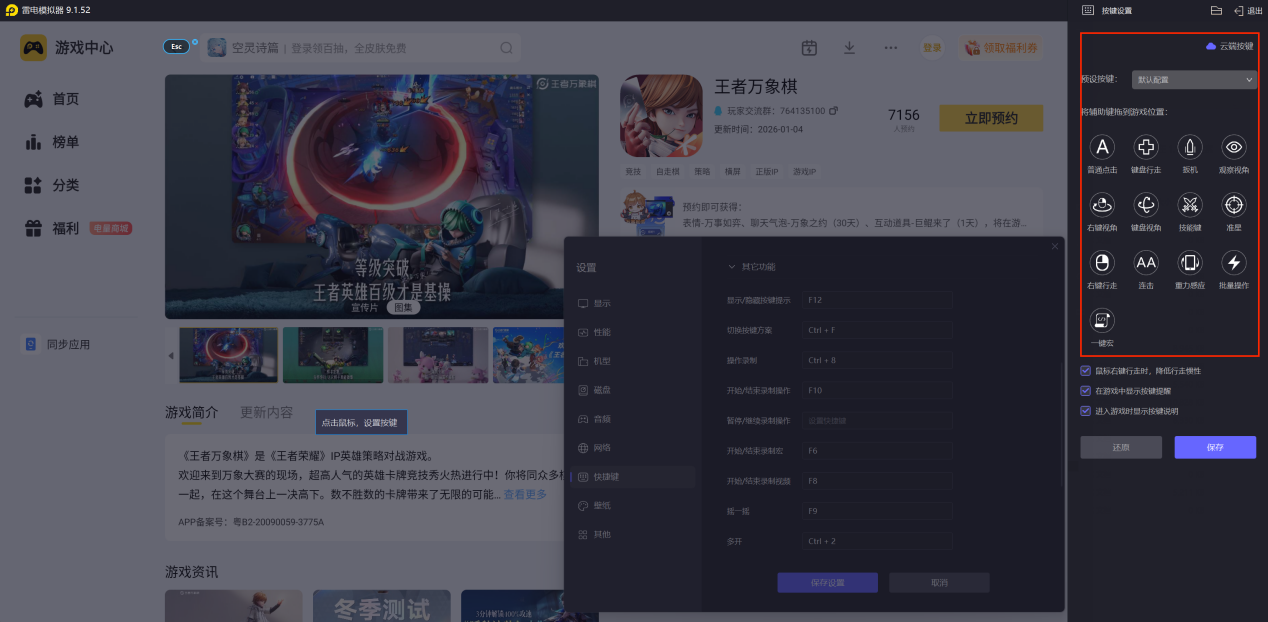The image size is (1268, 622).
Task: Open the three-dots more menu in Game Center
Action: [890, 48]
